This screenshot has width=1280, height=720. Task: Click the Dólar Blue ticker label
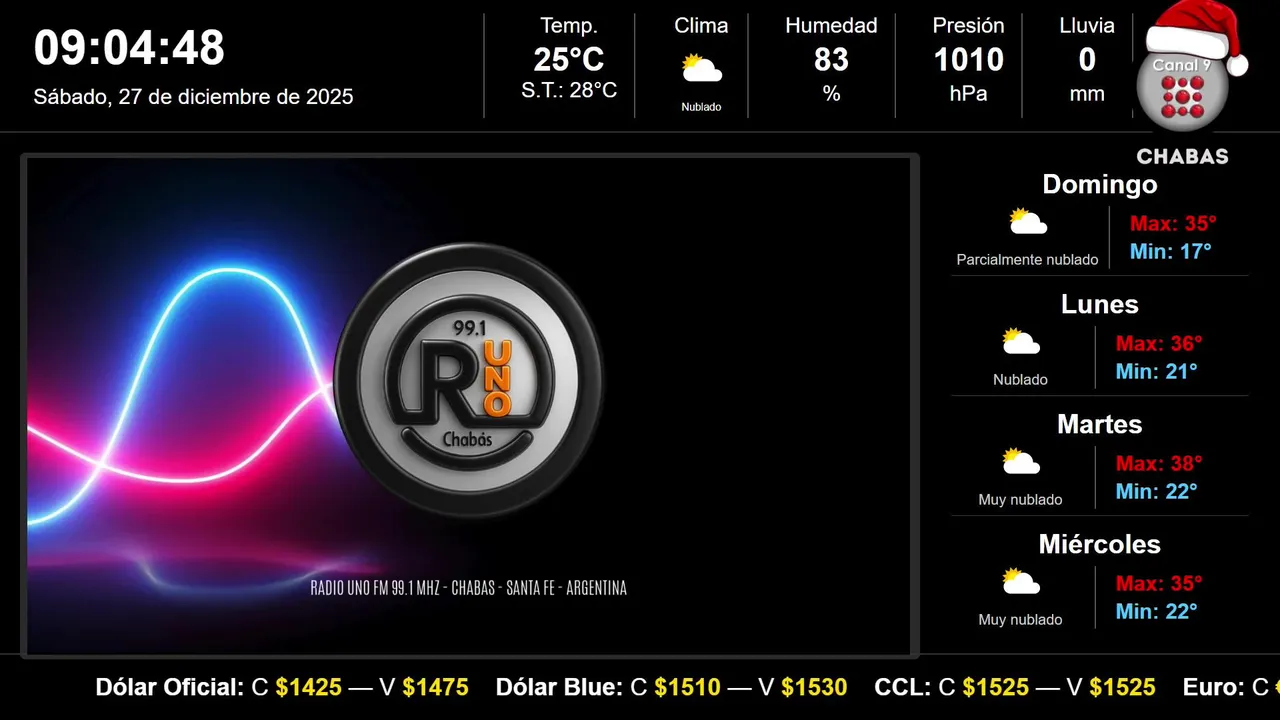559,687
